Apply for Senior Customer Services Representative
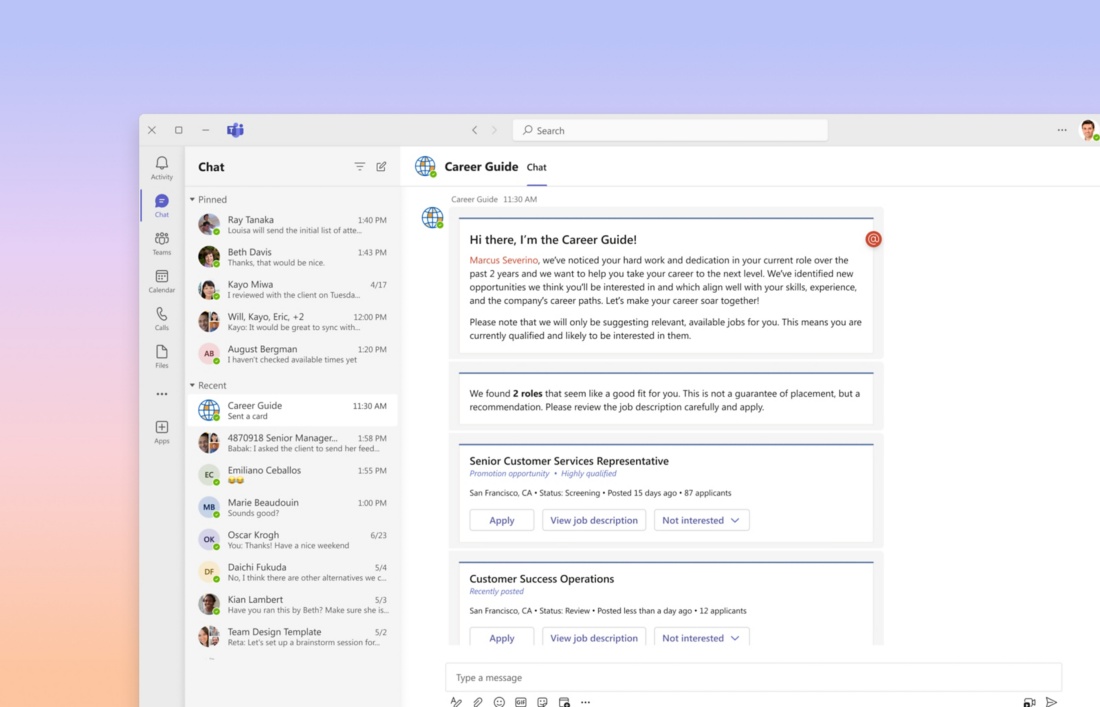The width and height of the screenshot is (1100, 707). [x=502, y=520]
